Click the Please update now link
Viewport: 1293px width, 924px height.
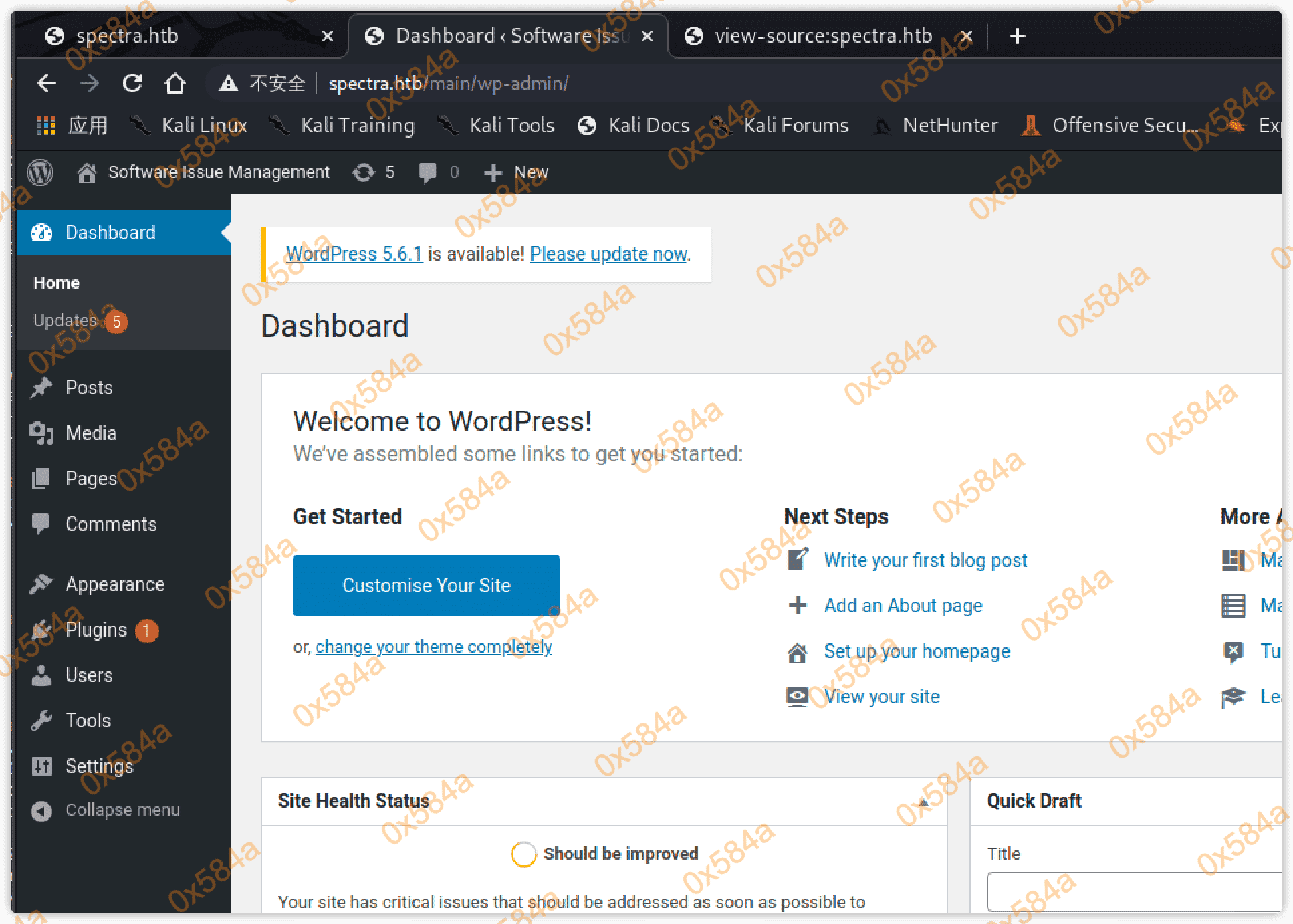608,255
